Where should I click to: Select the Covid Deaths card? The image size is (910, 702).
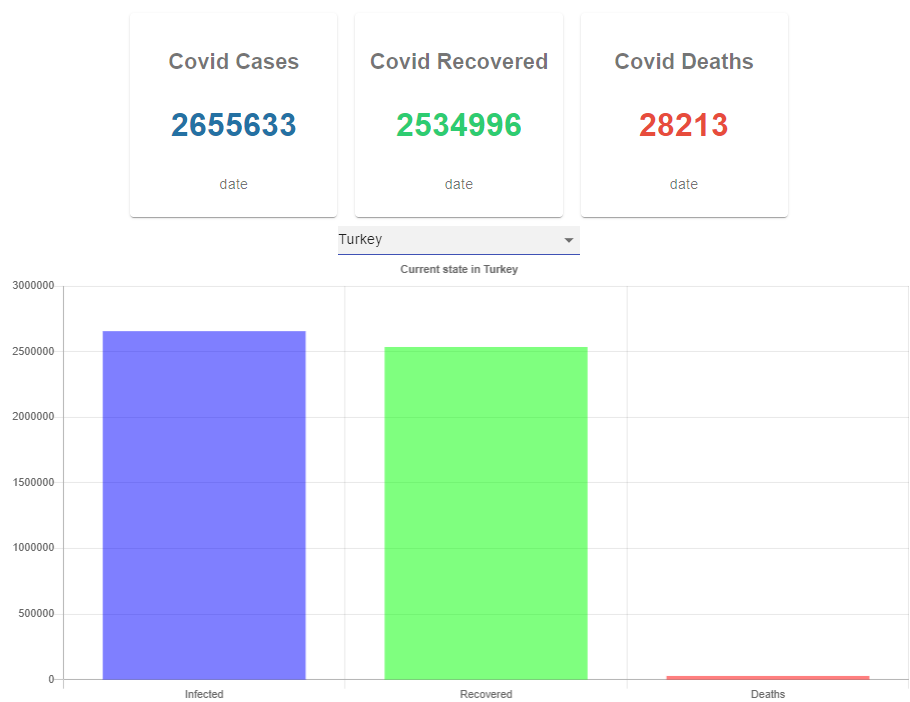coord(683,113)
